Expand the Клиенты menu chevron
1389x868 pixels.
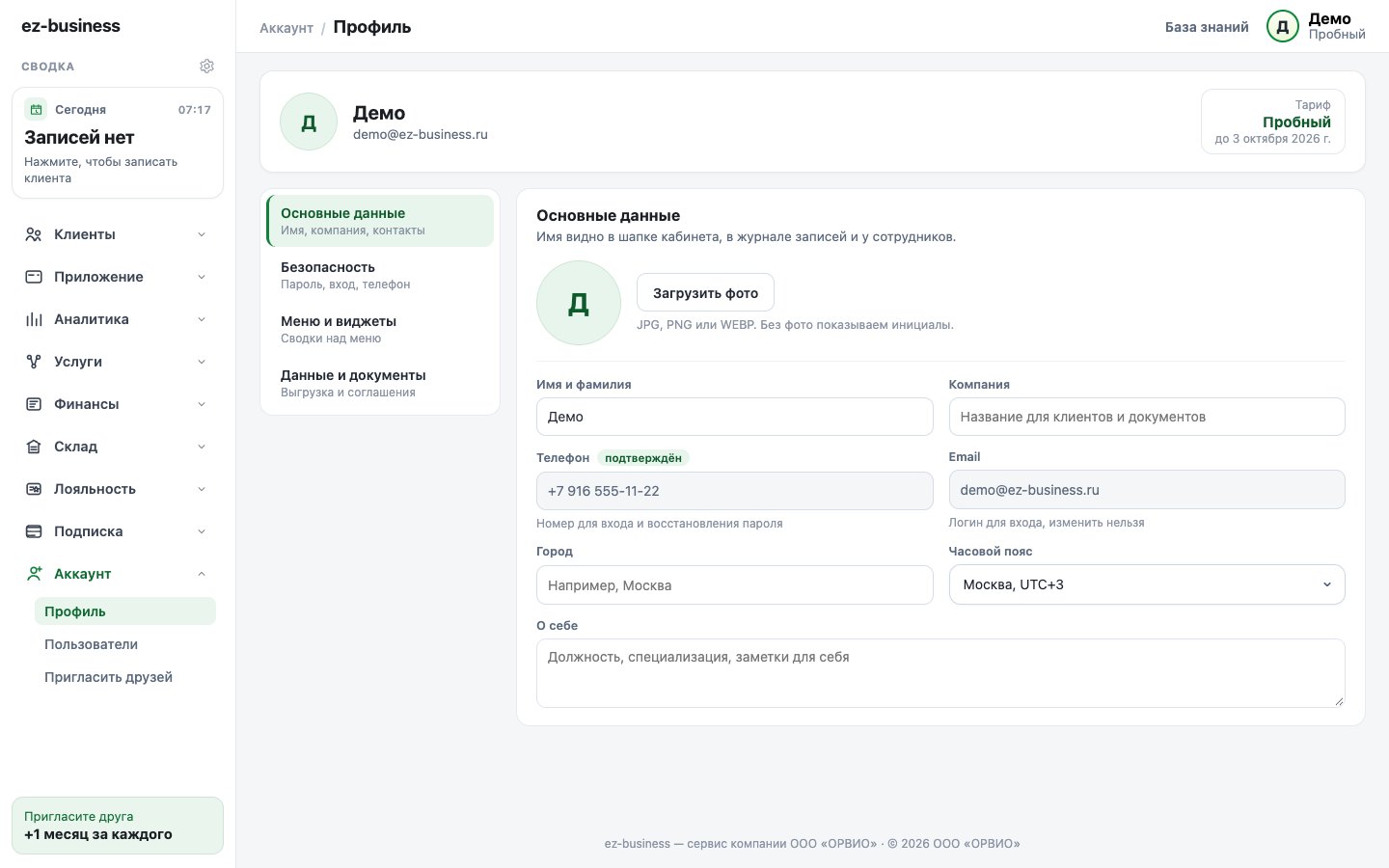pos(202,234)
